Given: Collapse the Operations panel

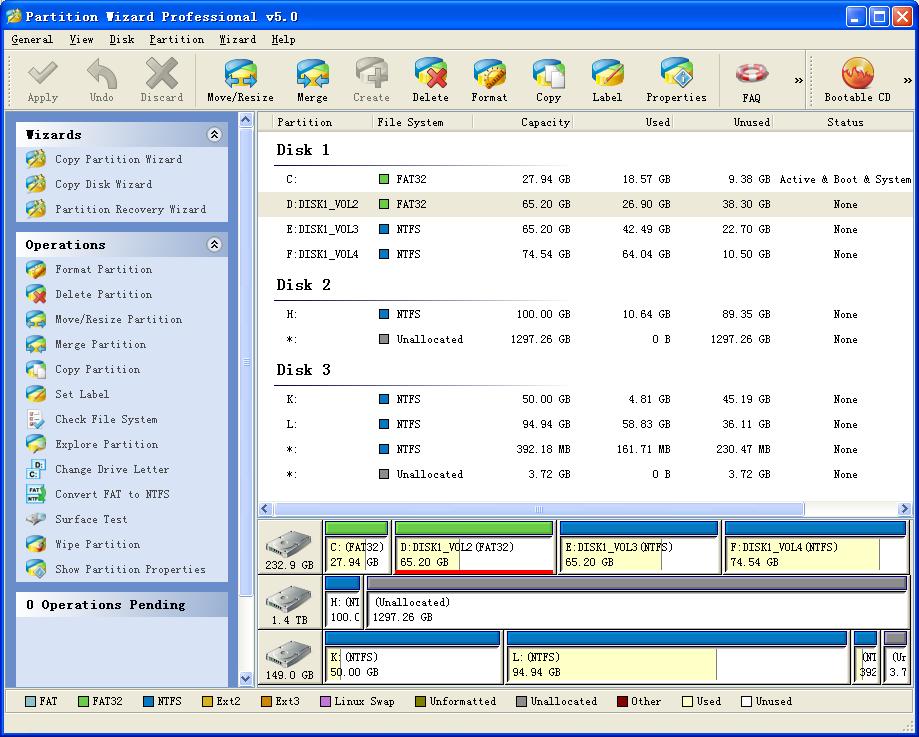Looking at the screenshot, I should [214, 245].
